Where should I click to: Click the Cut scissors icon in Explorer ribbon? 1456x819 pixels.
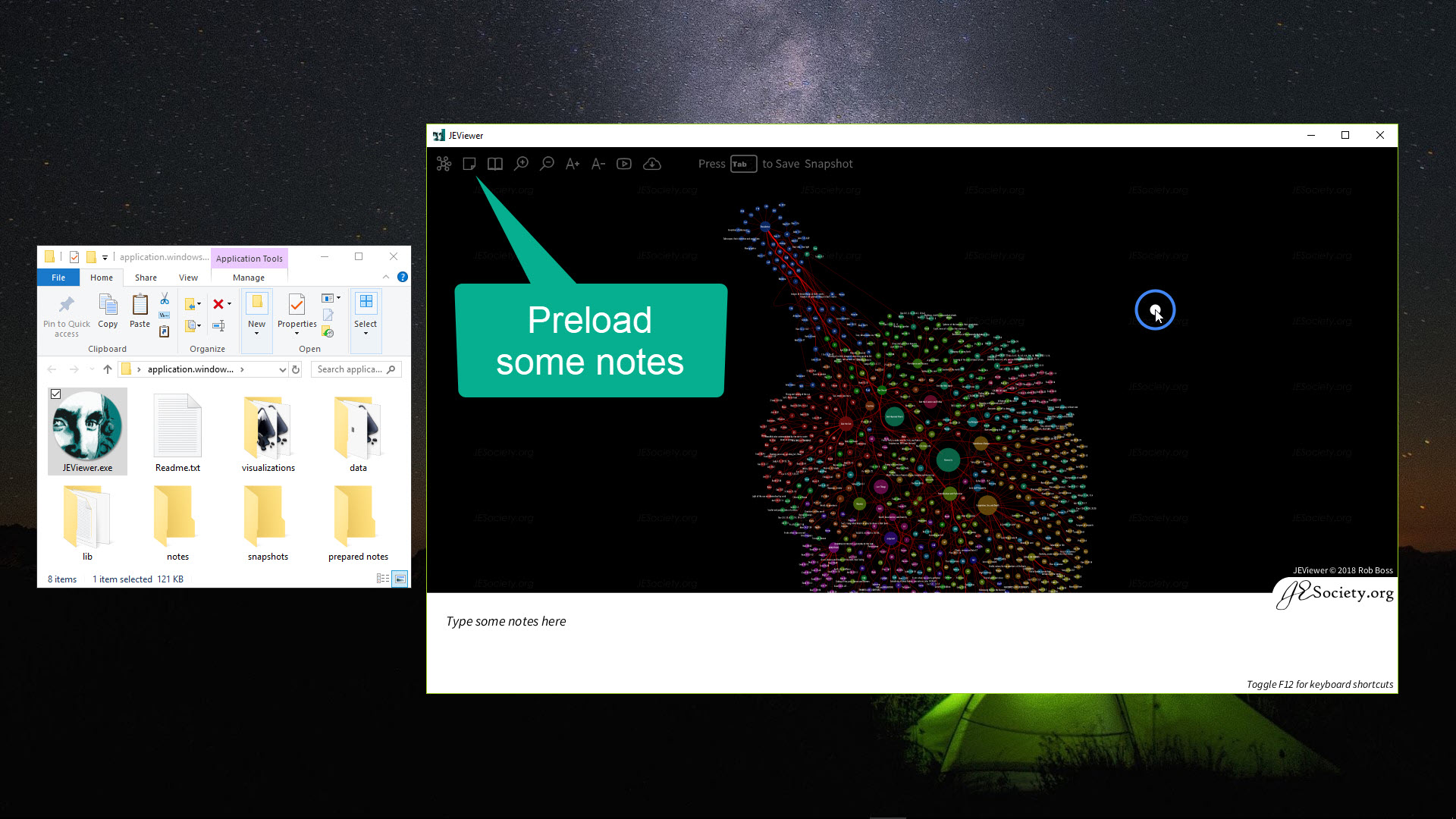165,299
